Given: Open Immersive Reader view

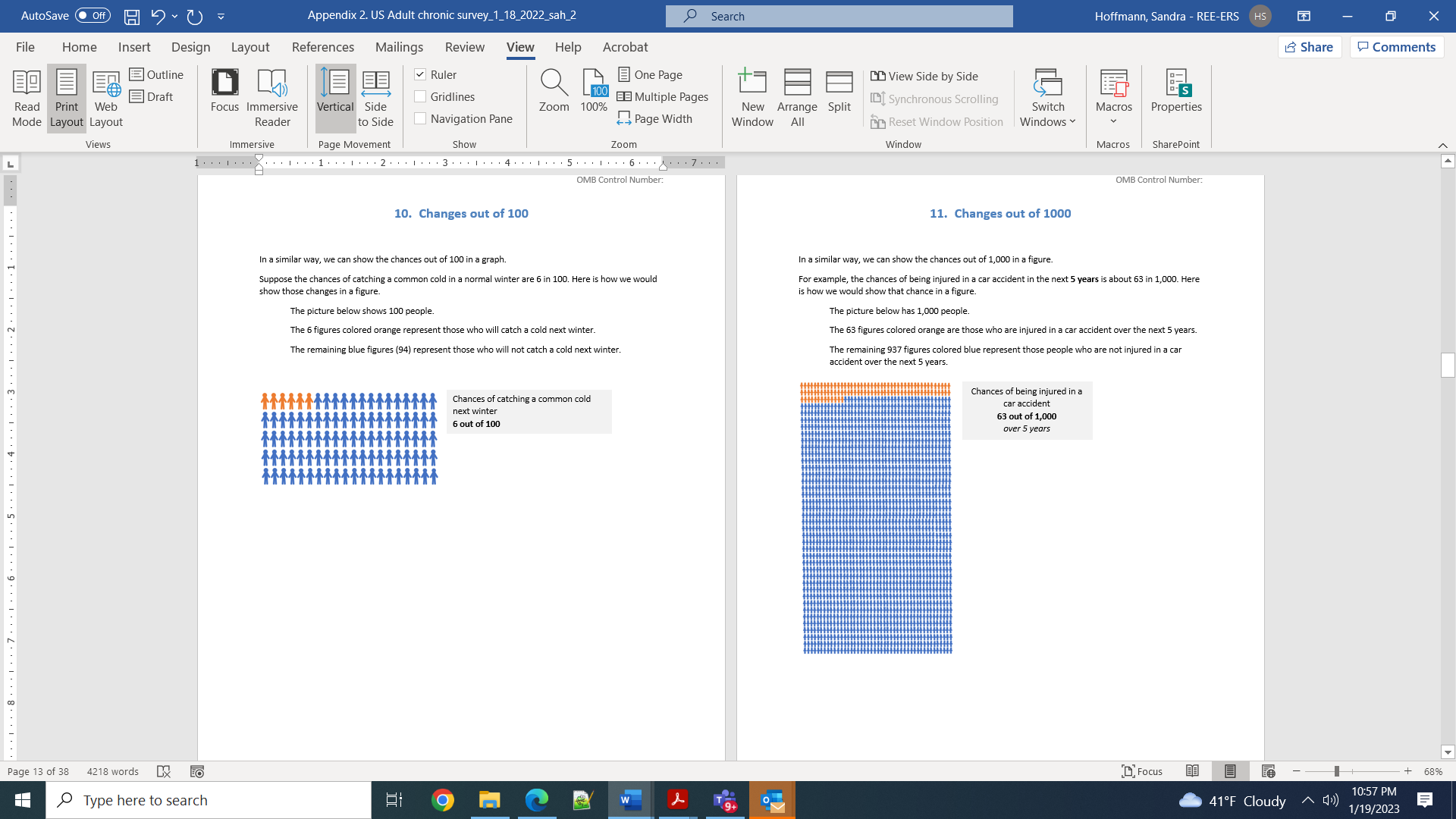Looking at the screenshot, I should click(271, 98).
